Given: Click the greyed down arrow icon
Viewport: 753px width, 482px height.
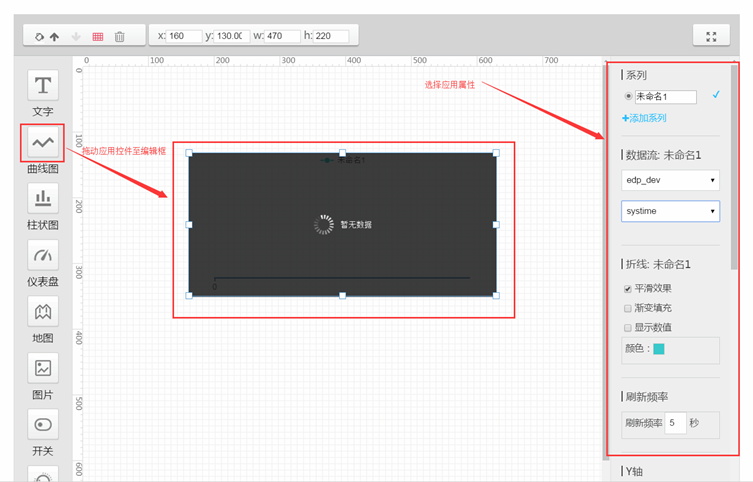Looking at the screenshot, I should pyautogui.click(x=76, y=36).
